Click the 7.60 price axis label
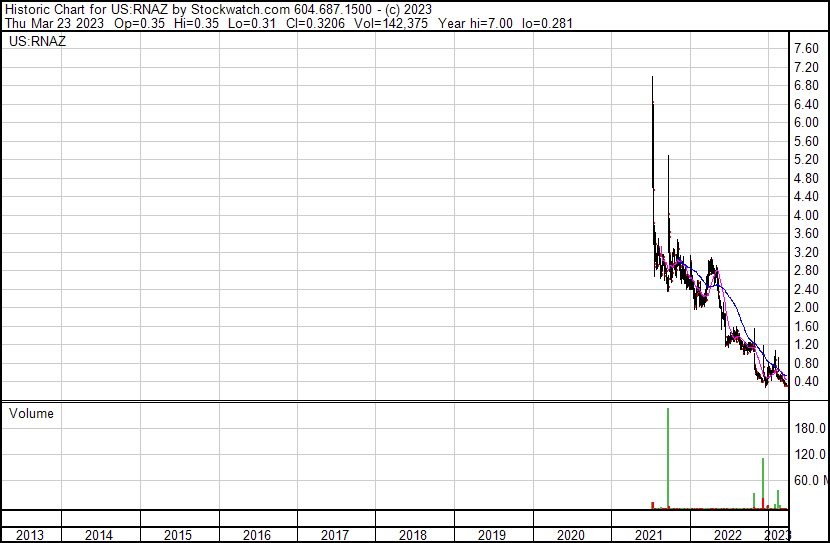 (x=805, y=49)
